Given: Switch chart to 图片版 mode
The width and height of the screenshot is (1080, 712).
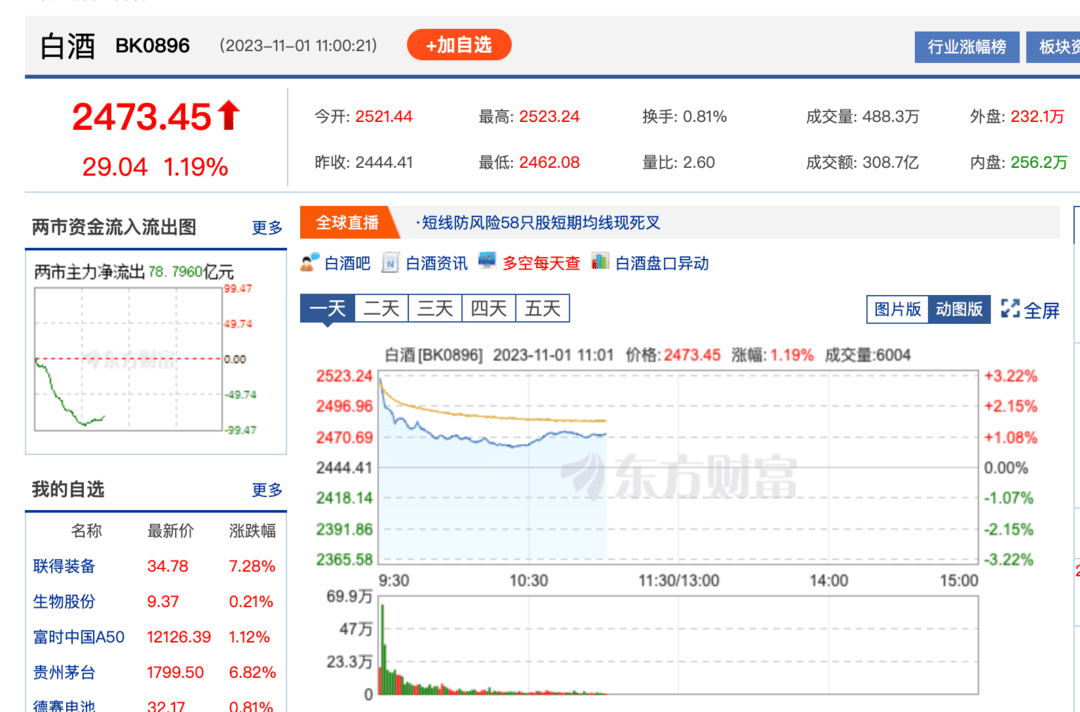Looking at the screenshot, I should pyautogui.click(x=897, y=309).
